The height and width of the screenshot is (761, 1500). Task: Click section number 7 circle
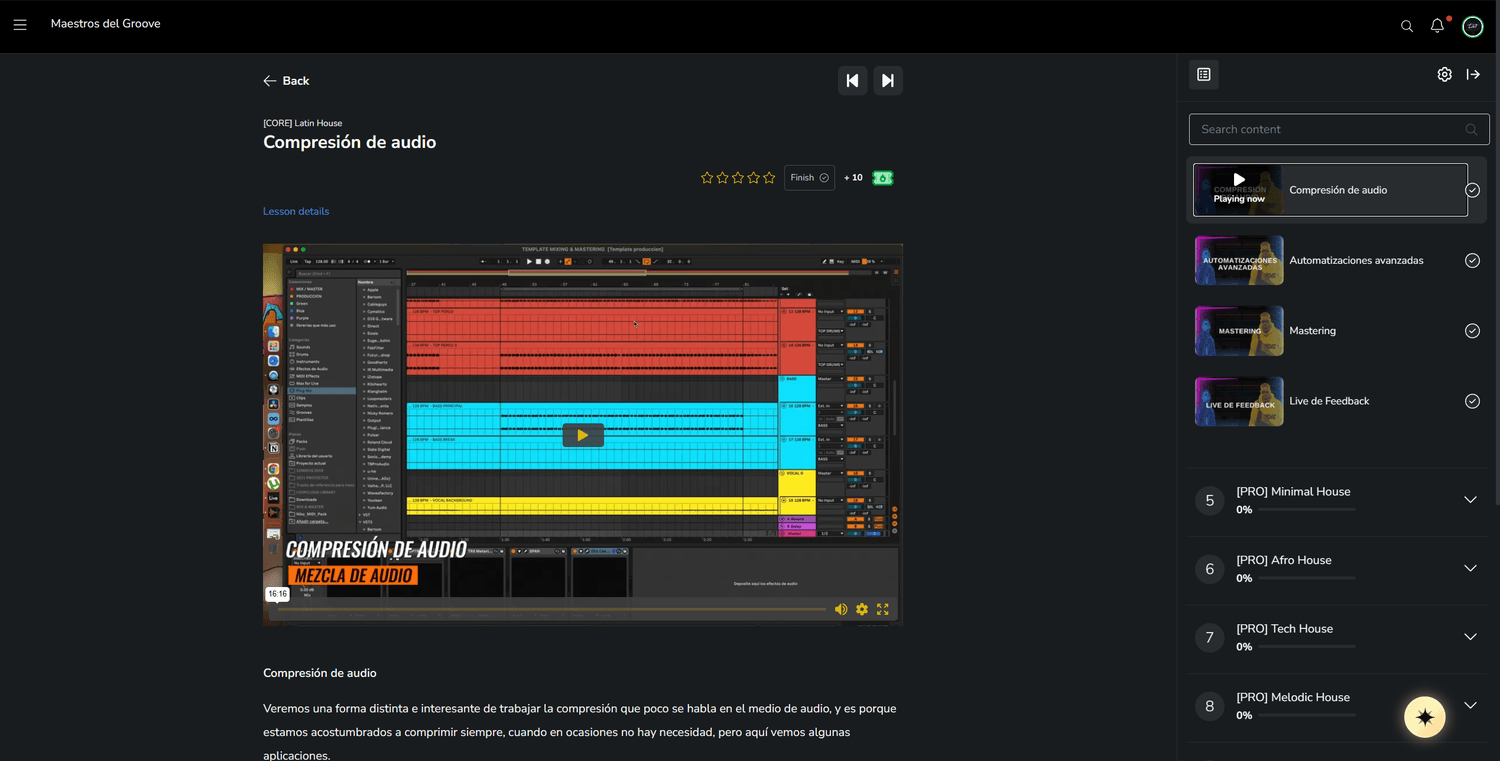(1210, 637)
